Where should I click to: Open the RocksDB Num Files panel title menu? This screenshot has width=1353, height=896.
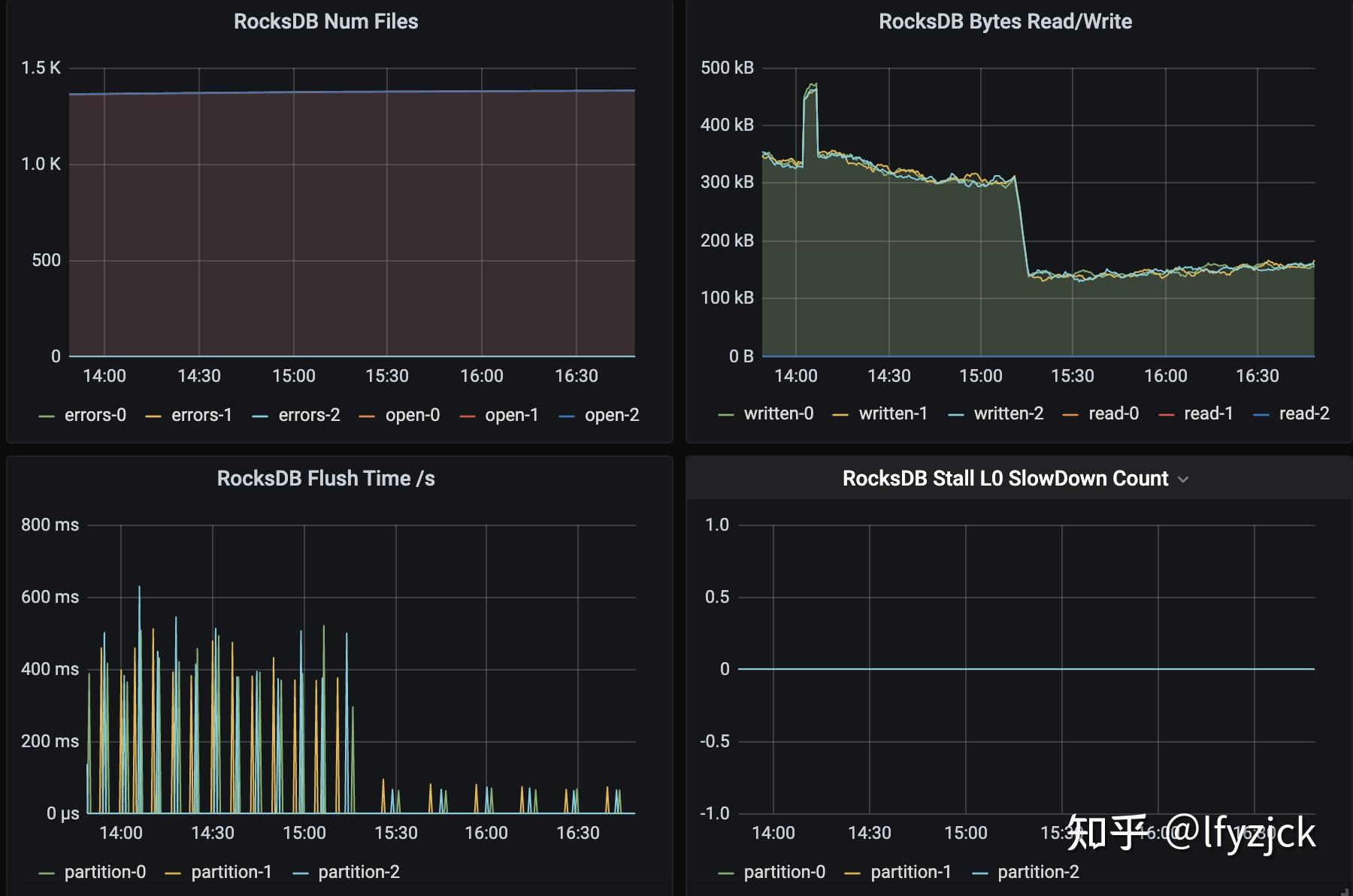click(x=325, y=21)
